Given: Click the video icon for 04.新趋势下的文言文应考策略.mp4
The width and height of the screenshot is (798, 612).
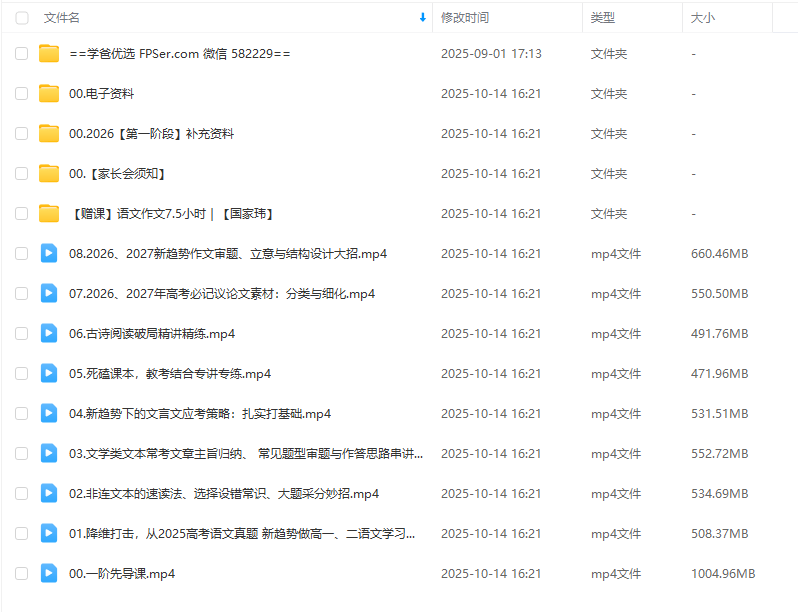Looking at the screenshot, I should [49, 414].
